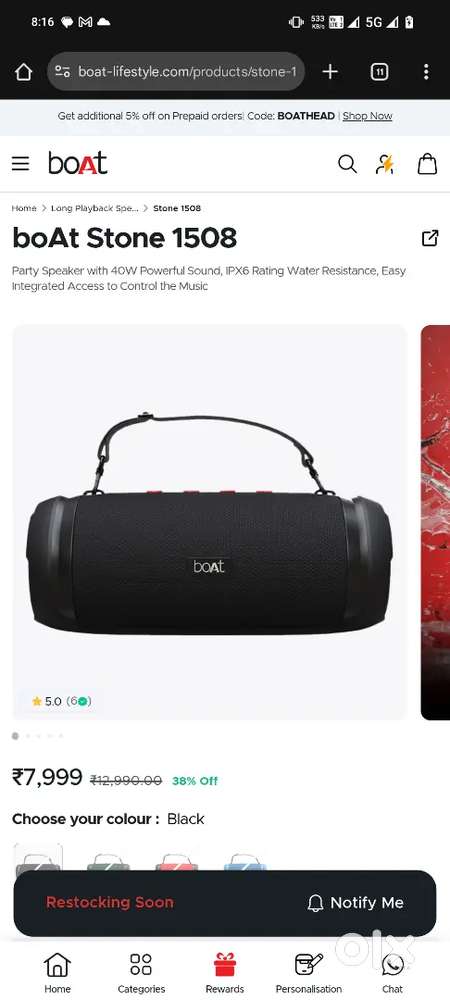Screen dimensions: 450x1000
Task: Tap the site info icon in address bar
Action: click(62, 72)
